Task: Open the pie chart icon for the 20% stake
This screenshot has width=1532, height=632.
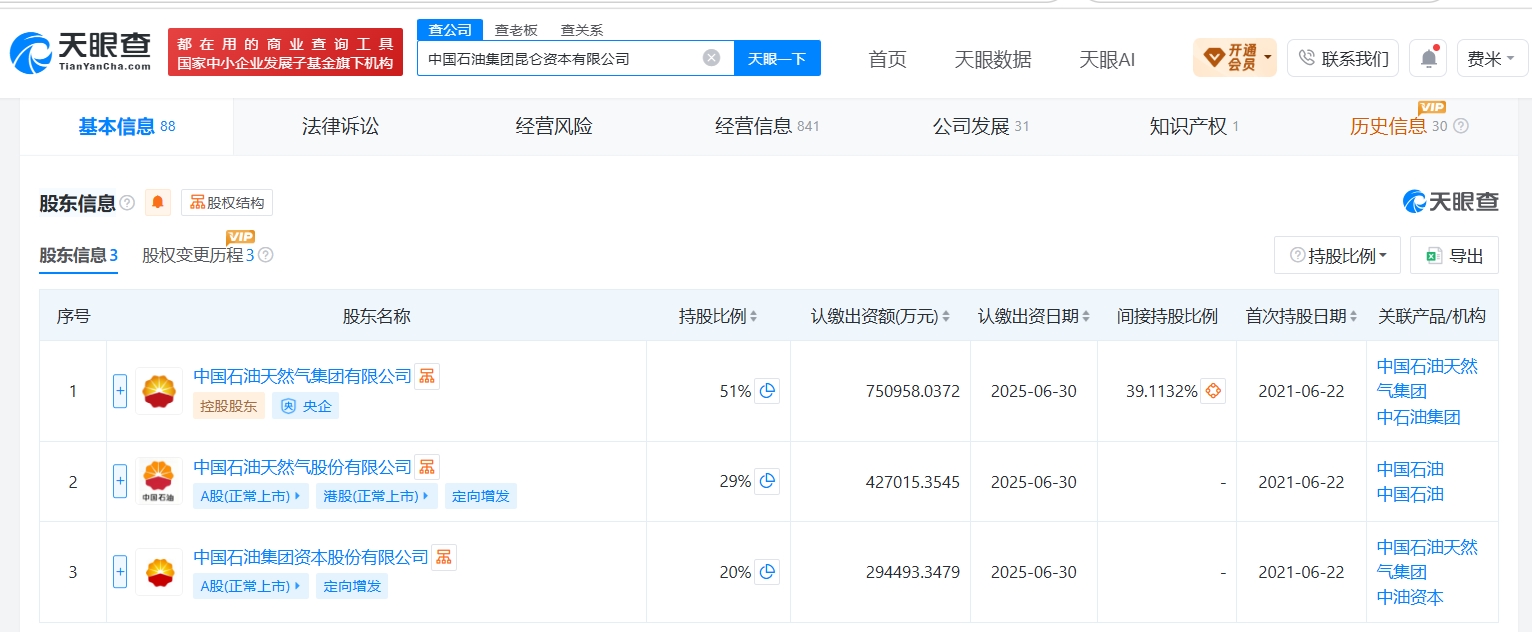Action: coord(767,572)
